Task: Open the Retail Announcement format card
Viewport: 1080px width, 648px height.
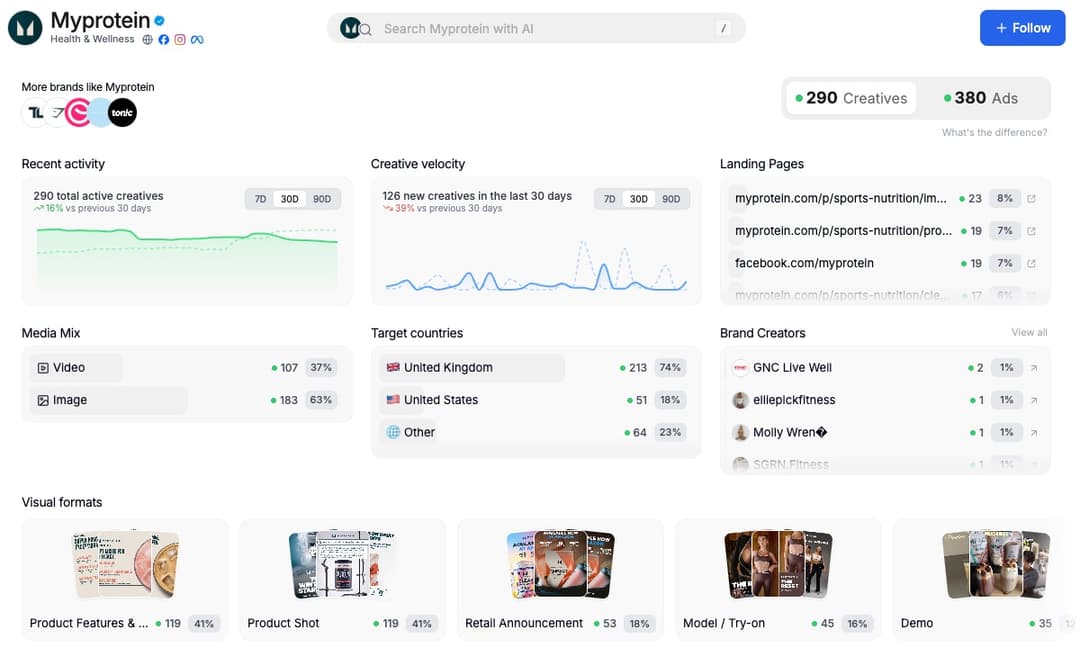Action: tap(561, 579)
